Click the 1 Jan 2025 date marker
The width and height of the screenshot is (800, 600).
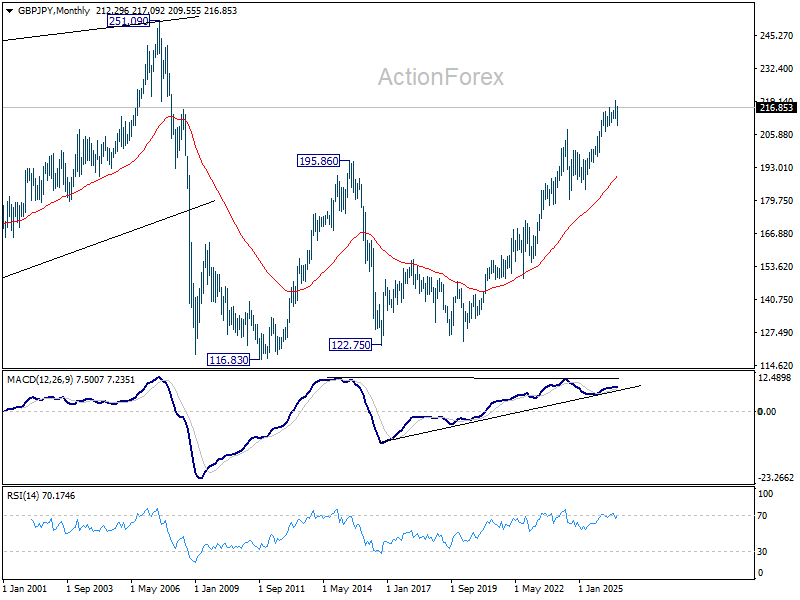pos(601,588)
